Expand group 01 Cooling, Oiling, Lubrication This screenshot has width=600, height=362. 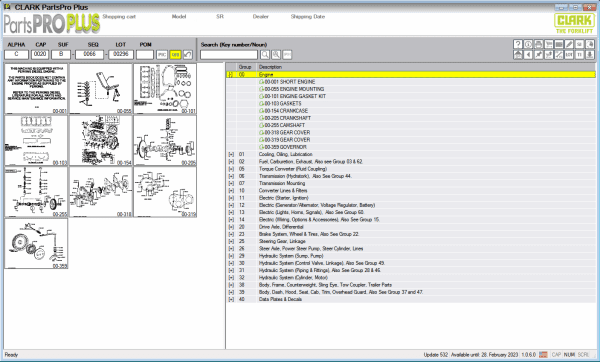pyautogui.click(x=231, y=154)
